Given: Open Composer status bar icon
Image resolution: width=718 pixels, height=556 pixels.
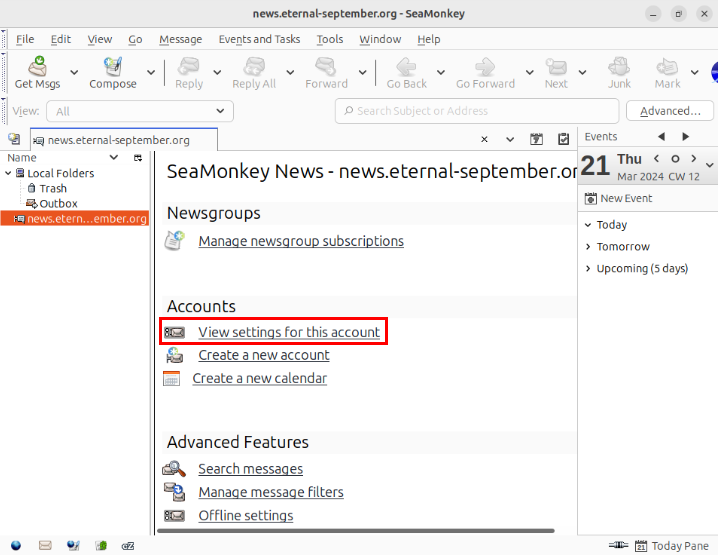Looking at the screenshot, I should pyautogui.click(x=73, y=545).
